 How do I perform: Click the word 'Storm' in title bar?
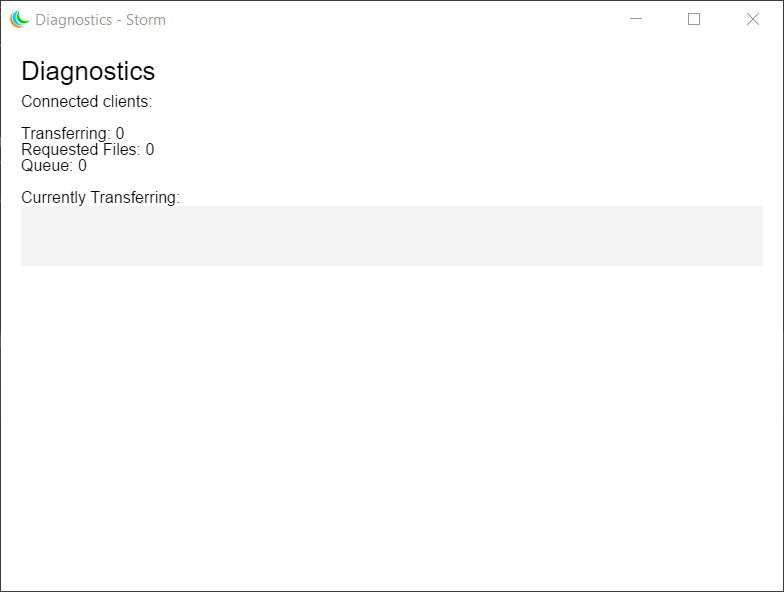pyautogui.click(x=146, y=20)
